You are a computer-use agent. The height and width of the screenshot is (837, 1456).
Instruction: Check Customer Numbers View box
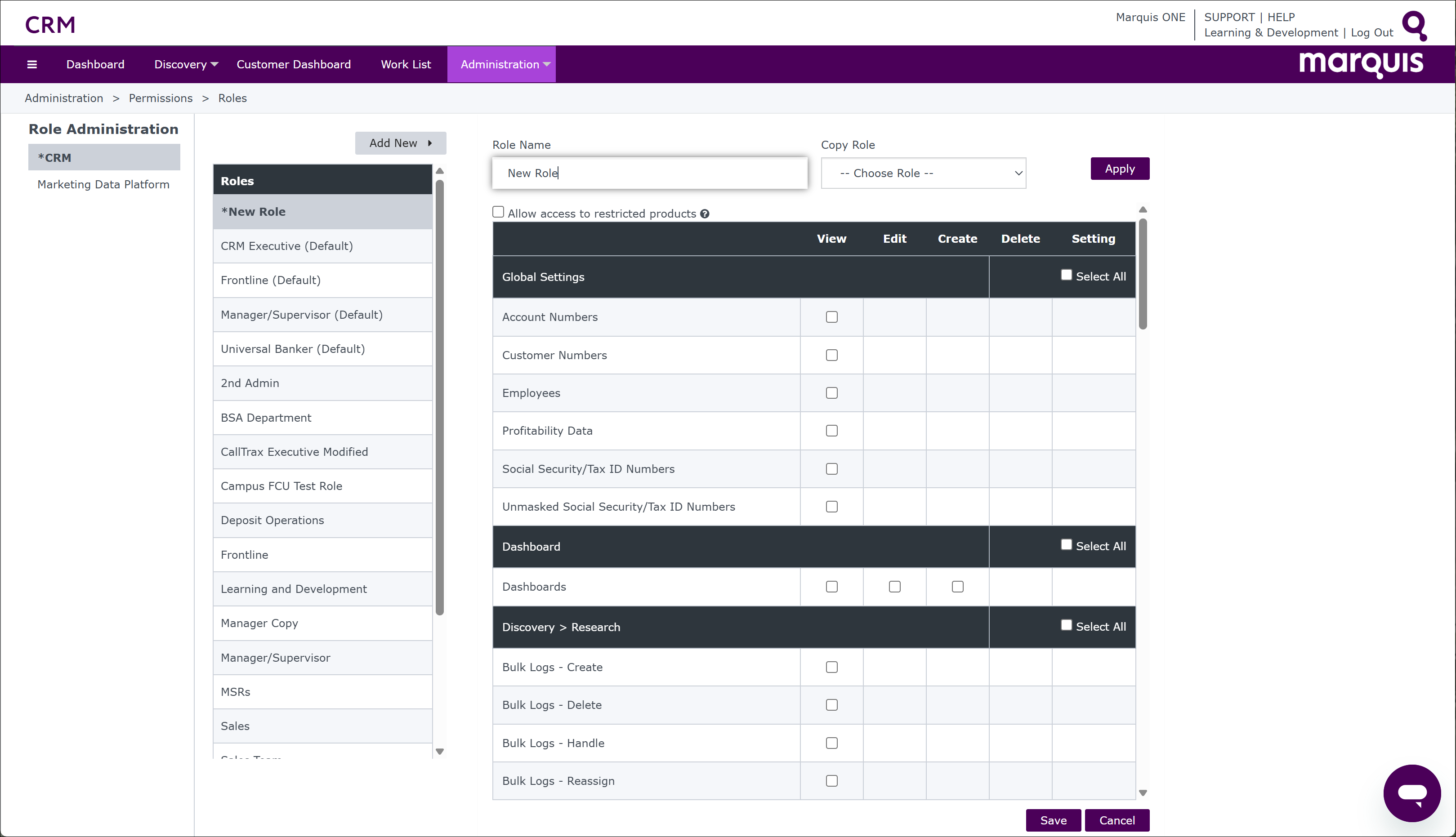(x=831, y=355)
